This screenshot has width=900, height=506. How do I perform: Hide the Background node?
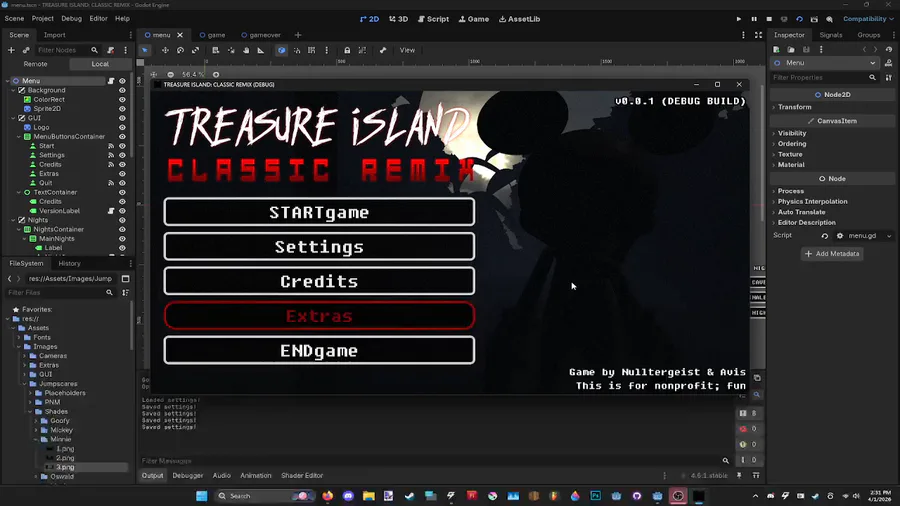(x=122, y=90)
